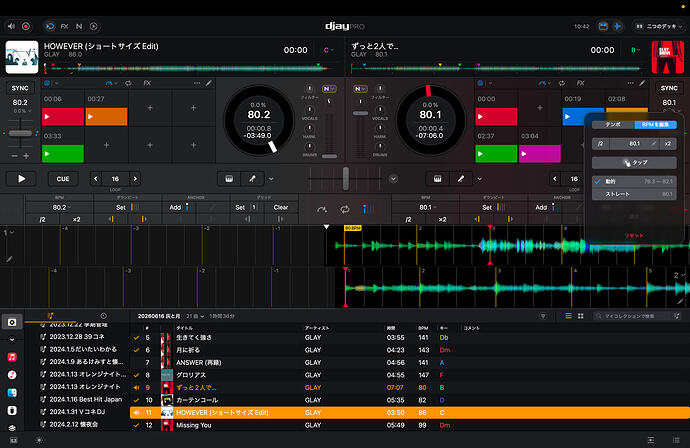Open deck 2 FX above the cue pads
The image size is (690, 448).
click(x=580, y=83)
